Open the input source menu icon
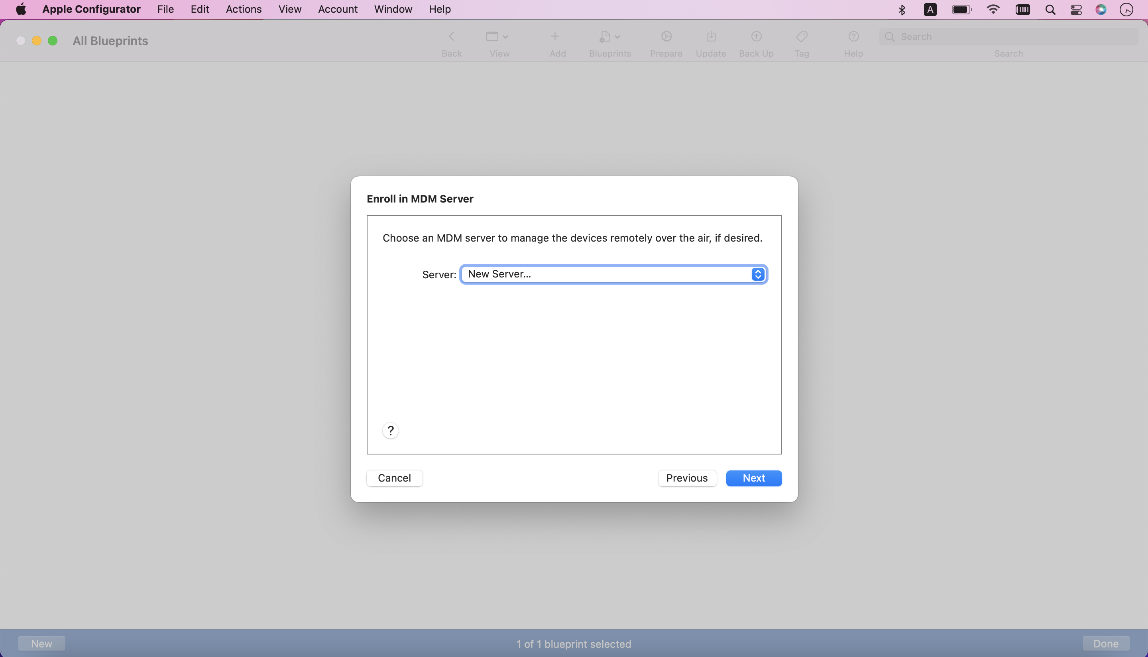This screenshot has width=1148, height=657. point(931,10)
